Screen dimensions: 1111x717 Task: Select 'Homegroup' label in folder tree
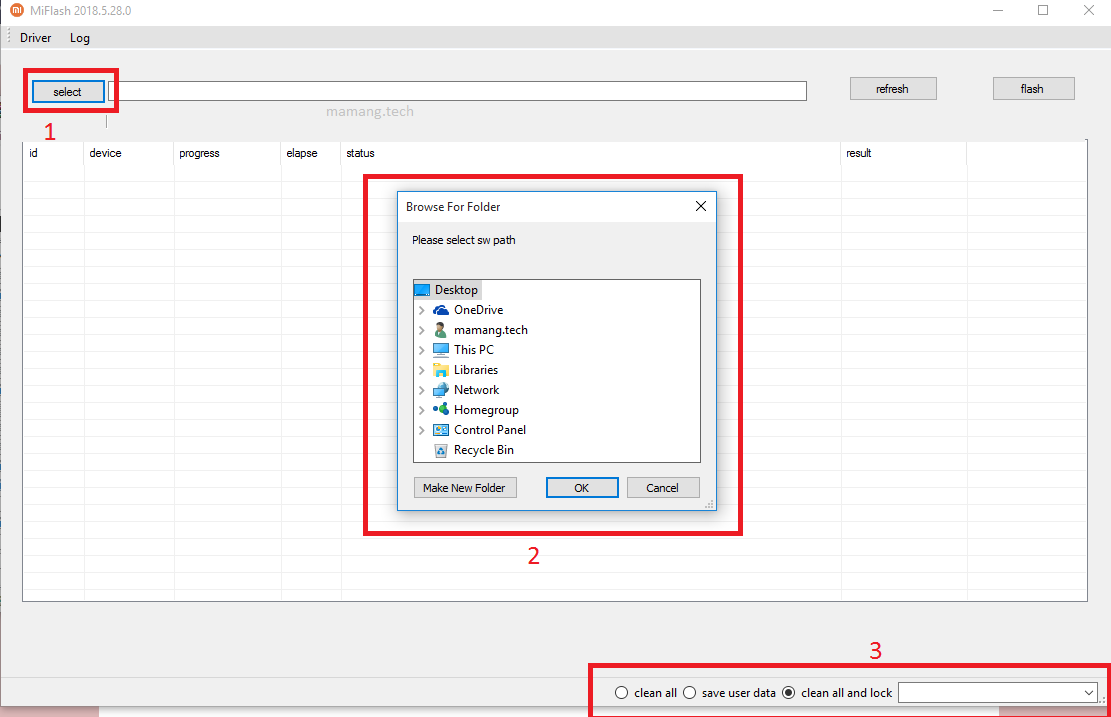[x=486, y=410]
